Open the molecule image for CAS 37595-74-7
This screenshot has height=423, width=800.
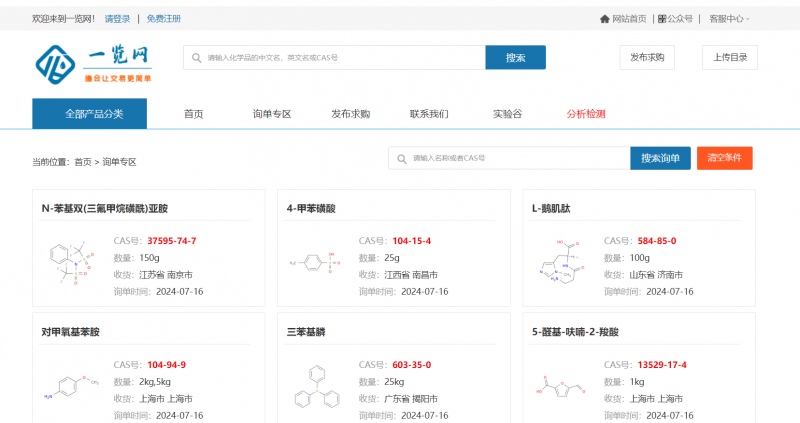point(72,263)
